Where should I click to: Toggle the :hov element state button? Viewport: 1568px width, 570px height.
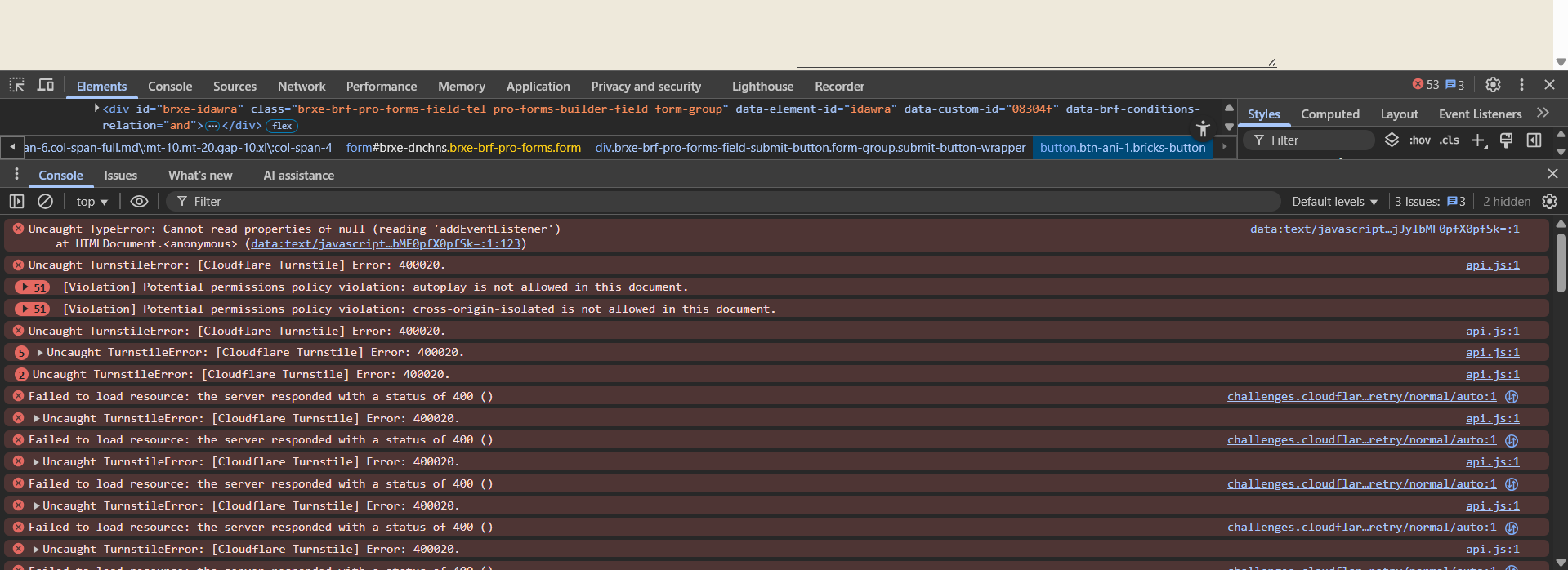tap(1420, 140)
